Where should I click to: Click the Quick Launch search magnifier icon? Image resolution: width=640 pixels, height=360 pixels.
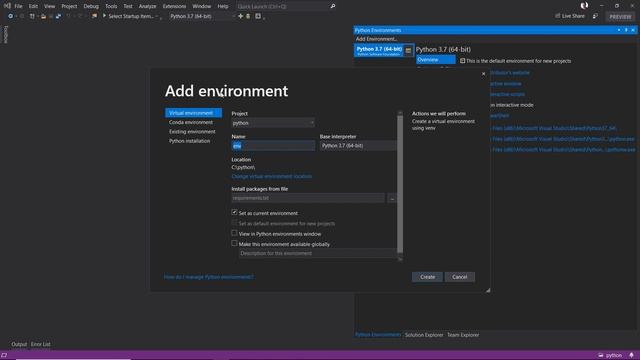point(333,6)
